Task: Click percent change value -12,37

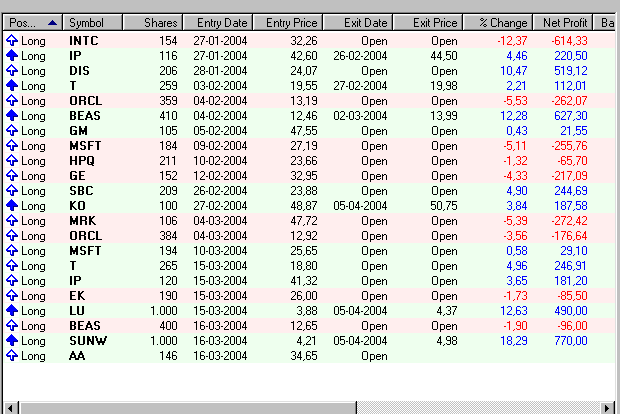Action: [x=512, y=41]
